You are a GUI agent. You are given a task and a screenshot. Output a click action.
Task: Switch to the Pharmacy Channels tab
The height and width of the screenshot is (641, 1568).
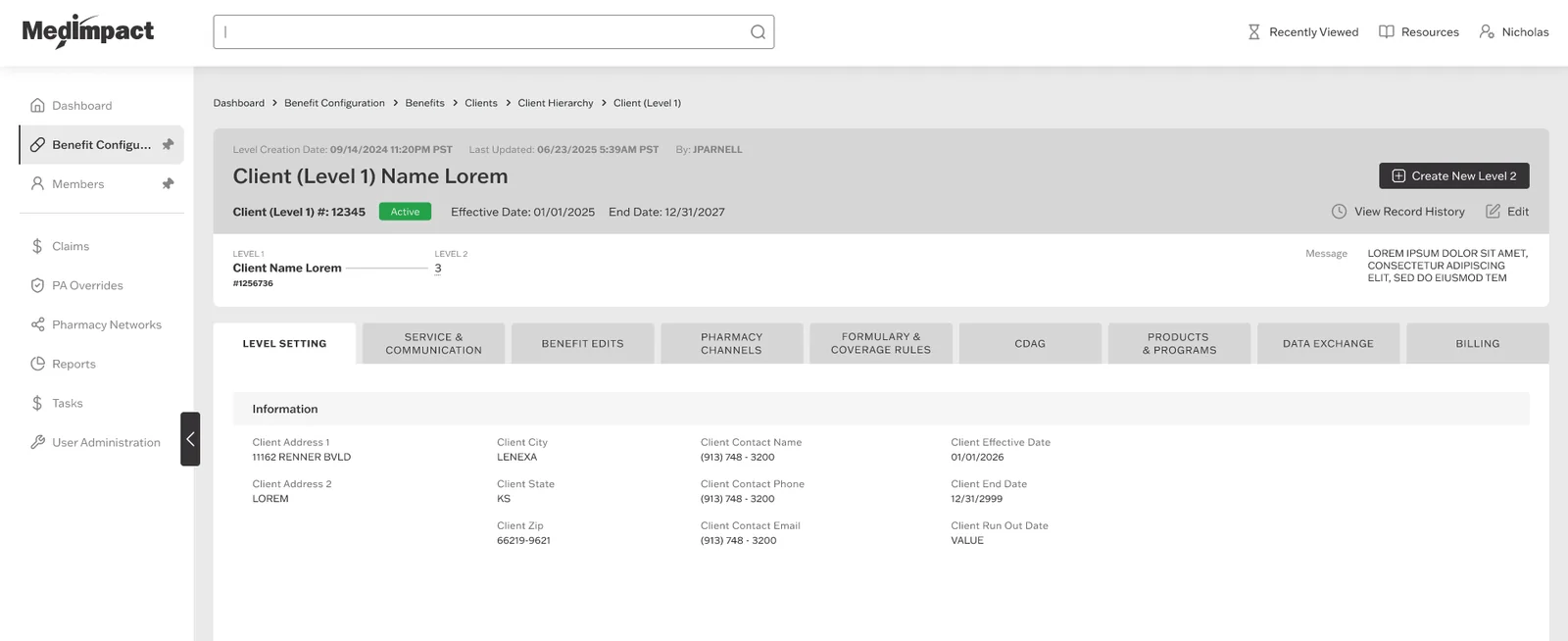pos(732,344)
